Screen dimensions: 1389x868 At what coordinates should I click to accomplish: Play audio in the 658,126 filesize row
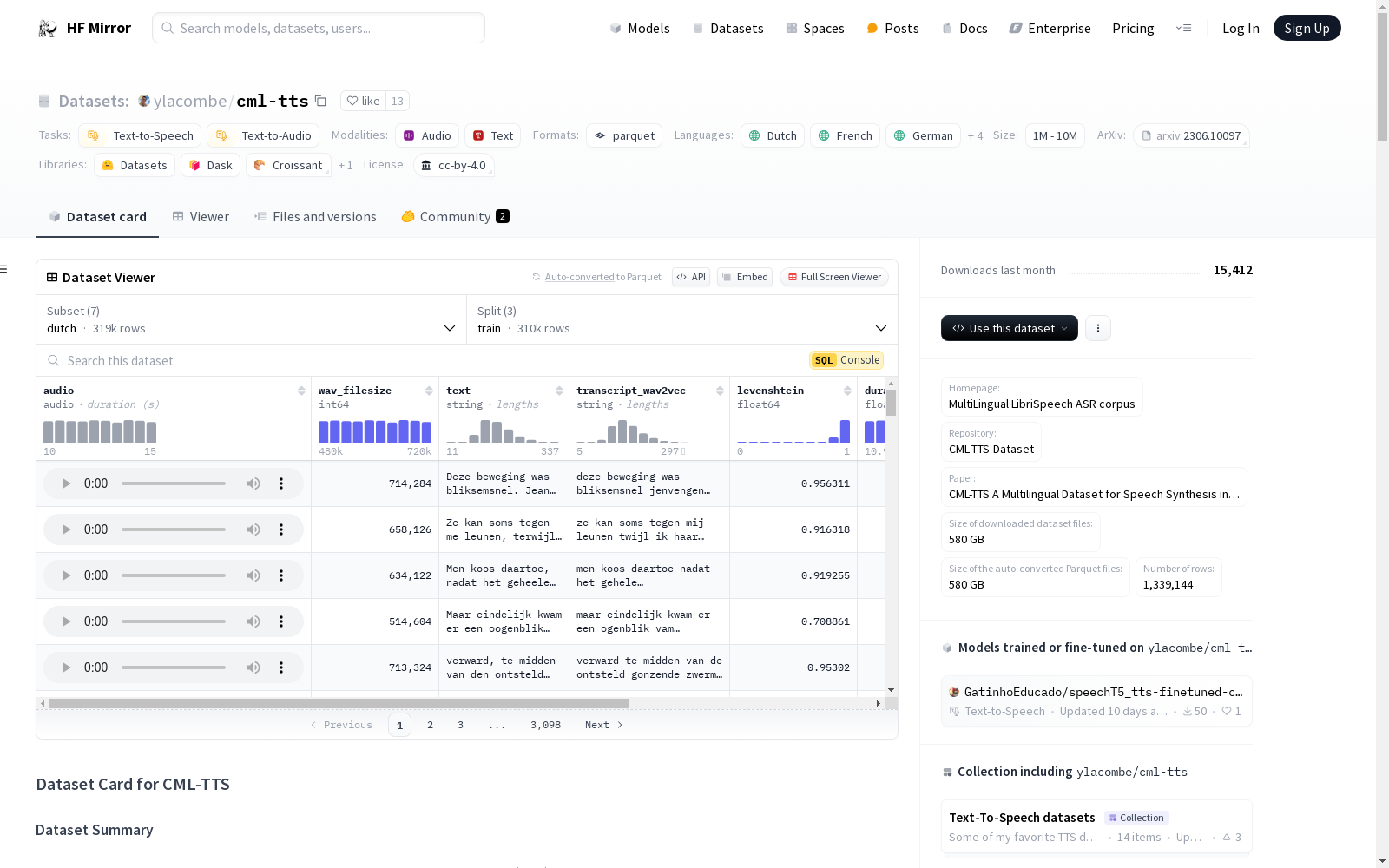(66, 529)
